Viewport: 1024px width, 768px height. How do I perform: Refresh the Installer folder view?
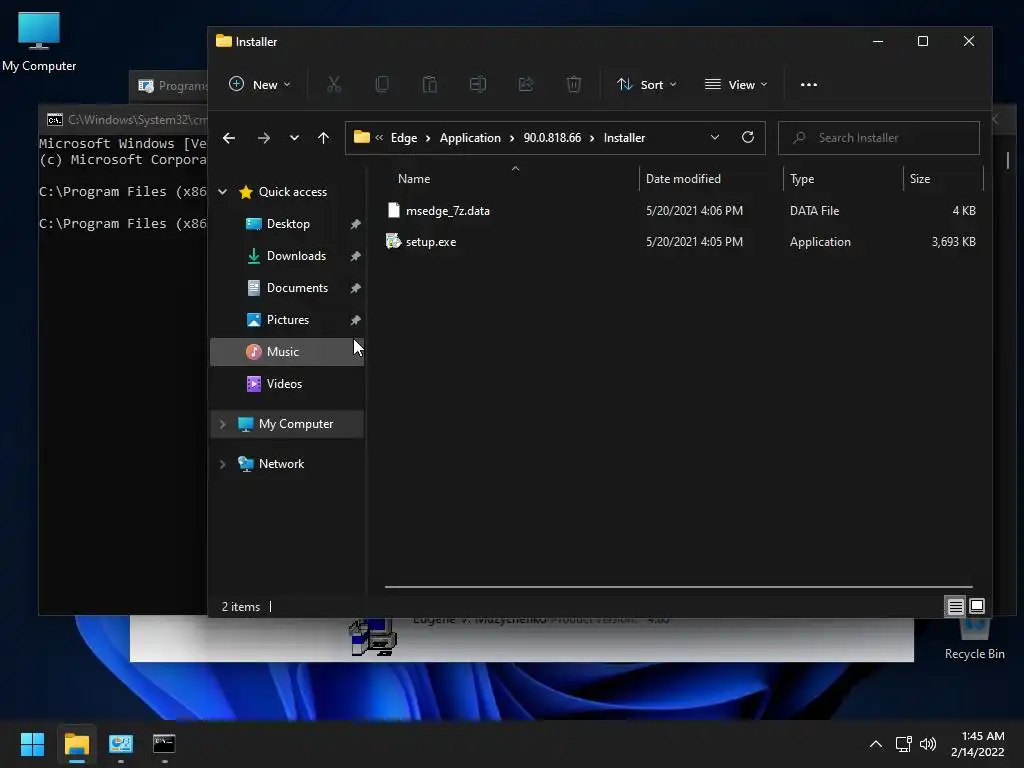pyautogui.click(x=748, y=137)
